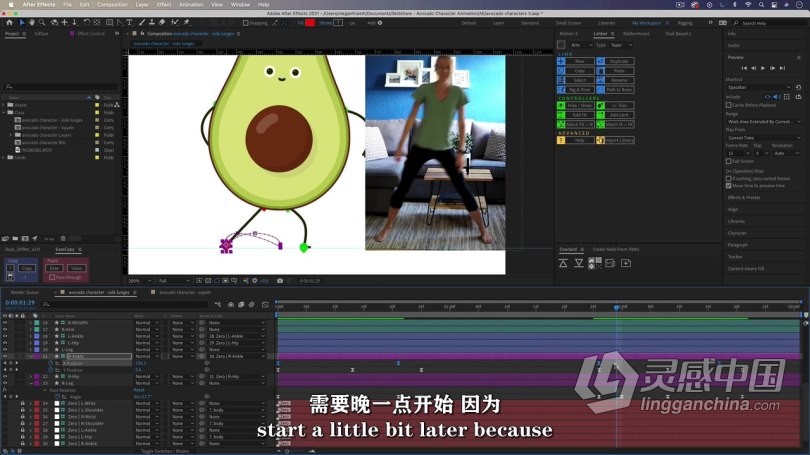Image resolution: width=810 pixels, height=455 pixels.
Task: Click the timeline Motion Blur enable icon
Action: point(252,305)
